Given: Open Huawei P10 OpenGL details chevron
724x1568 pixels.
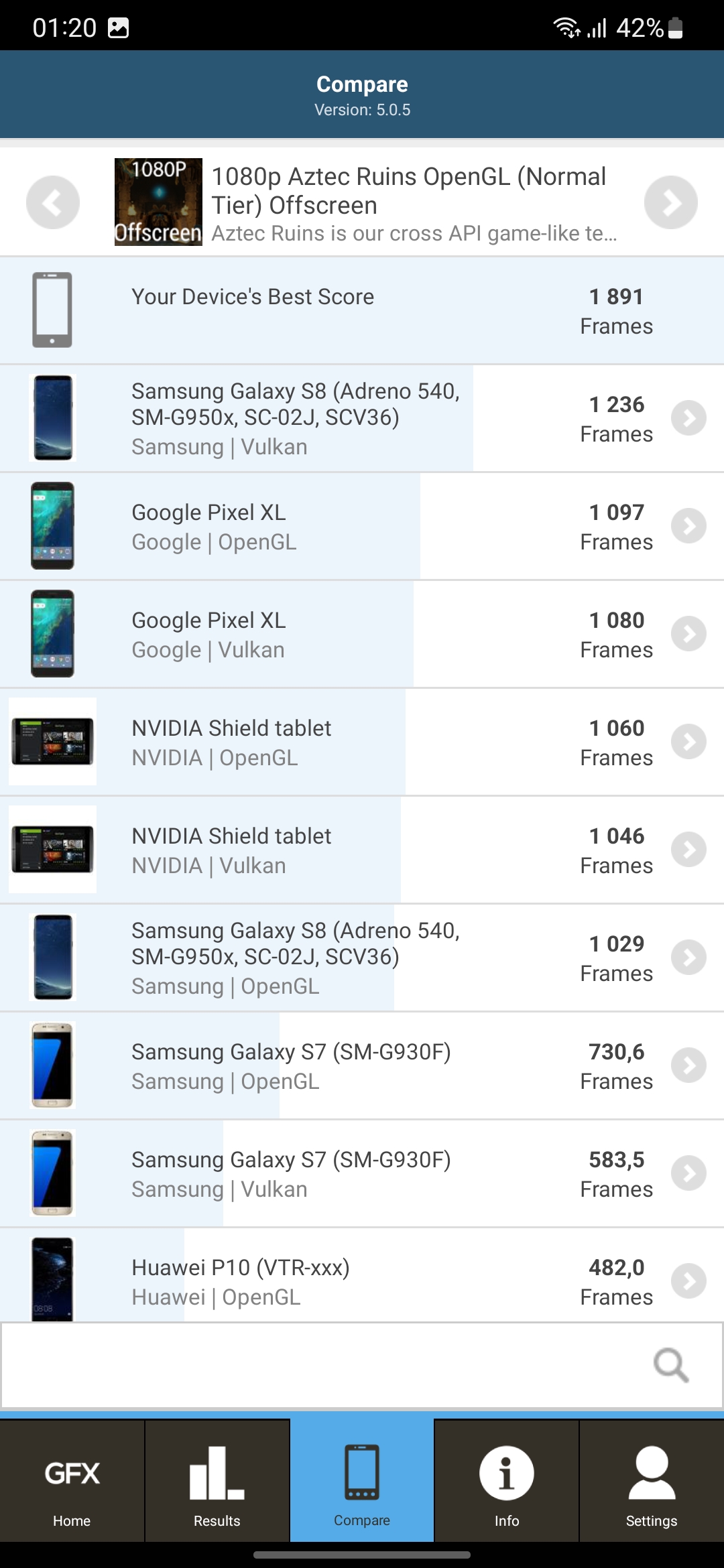Looking at the screenshot, I should [x=688, y=1281].
